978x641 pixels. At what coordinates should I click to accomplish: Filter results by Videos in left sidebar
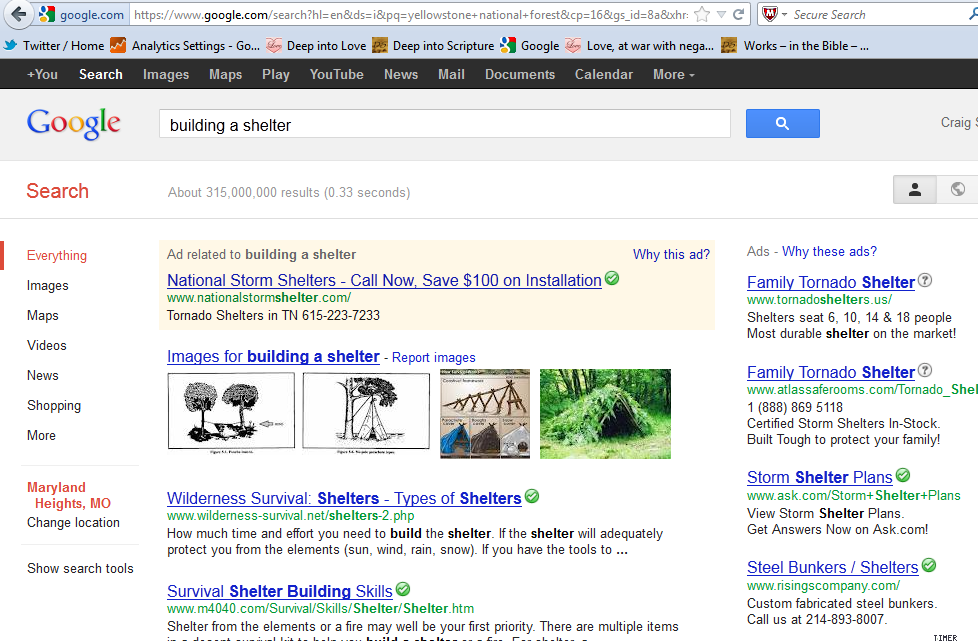coord(47,345)
